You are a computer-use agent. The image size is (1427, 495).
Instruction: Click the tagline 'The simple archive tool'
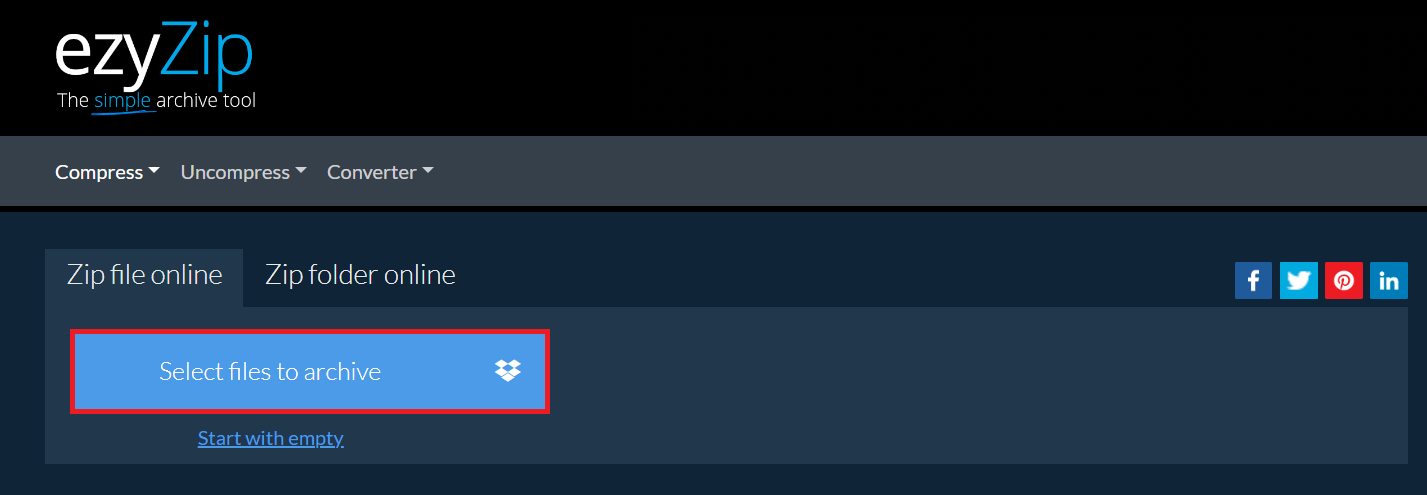coord(157,101)
